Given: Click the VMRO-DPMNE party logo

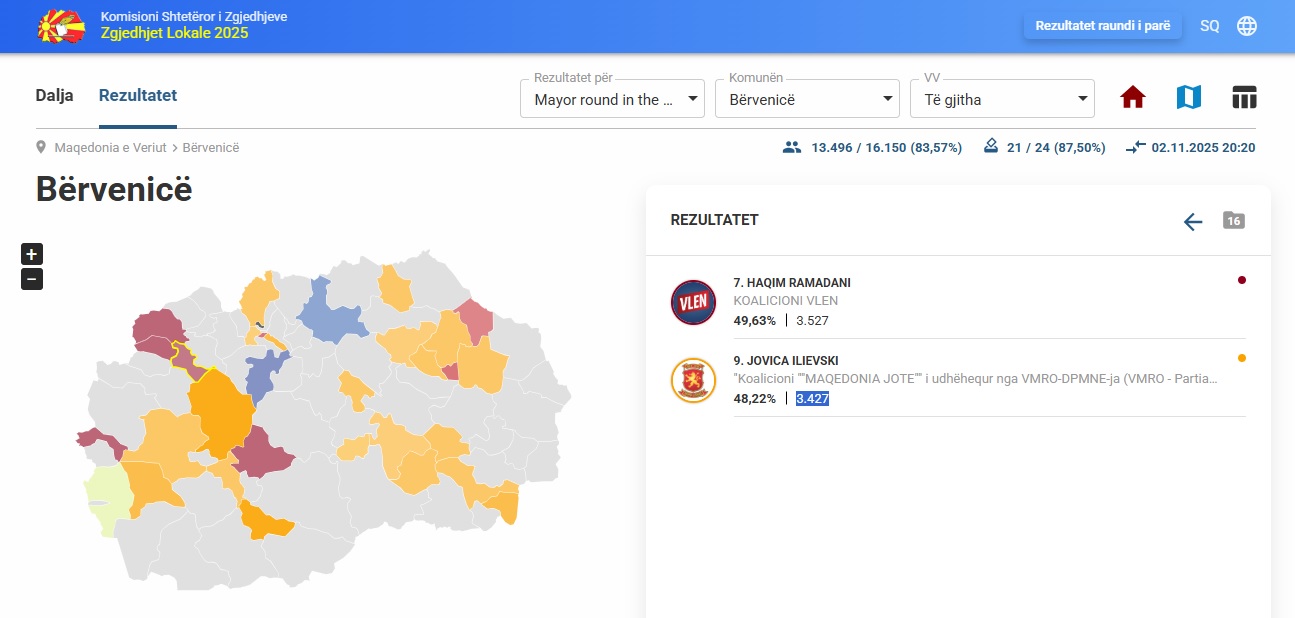Looking at the screenshot, I should (x=693, y=381).
